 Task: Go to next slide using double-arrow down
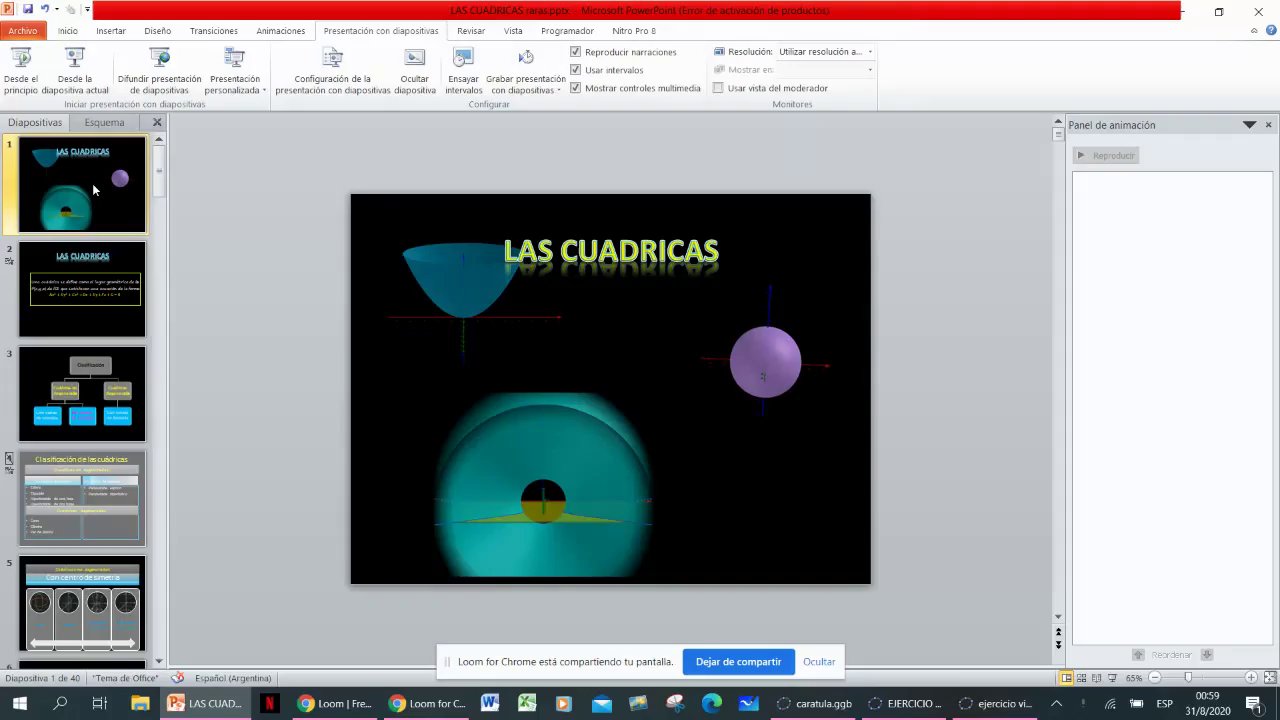tap(1059, 645)
